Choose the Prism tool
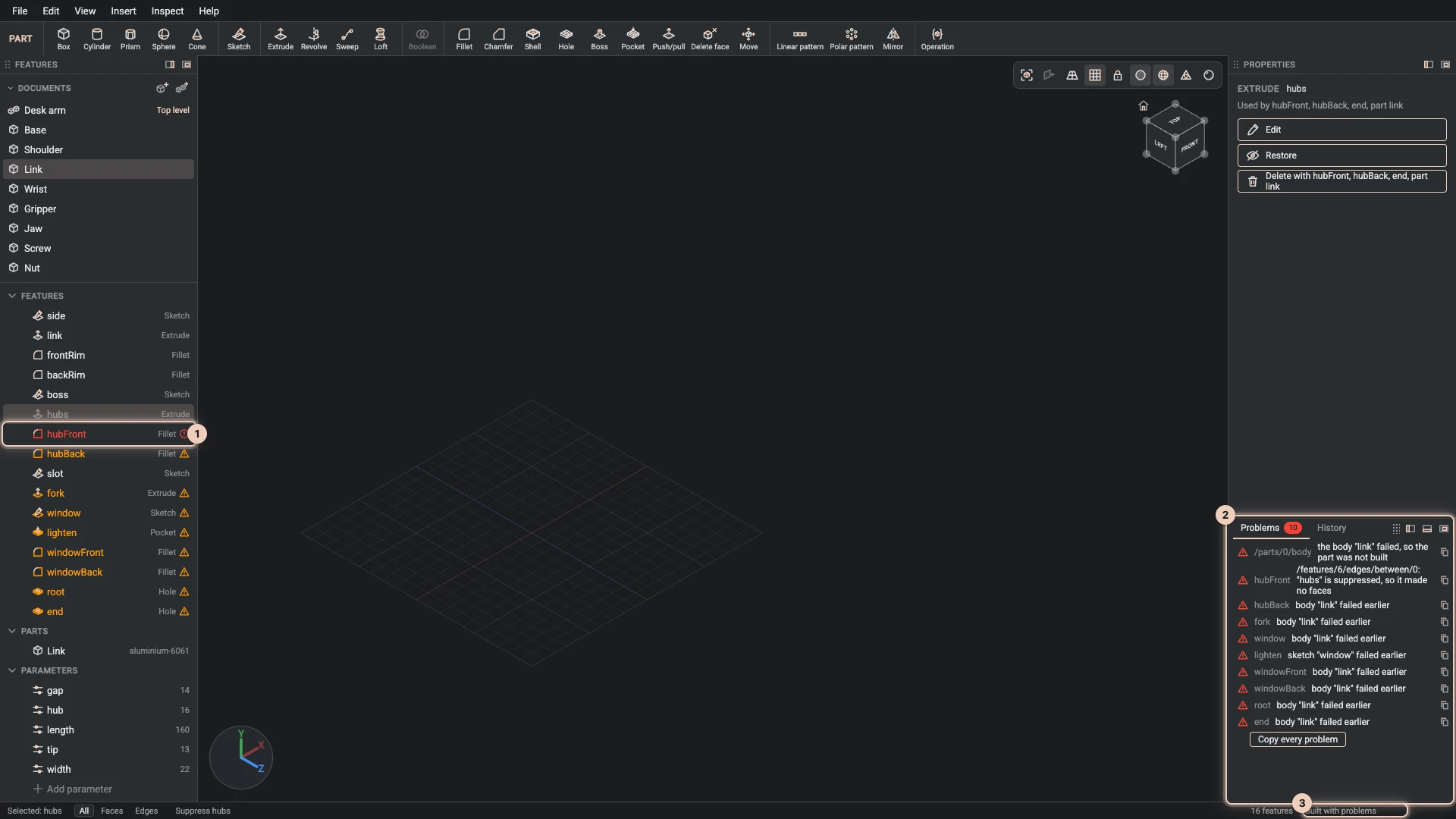Image resolution: width=1456 pixels, height=819 pixels. pyautogui.click(x=130, y=39)
